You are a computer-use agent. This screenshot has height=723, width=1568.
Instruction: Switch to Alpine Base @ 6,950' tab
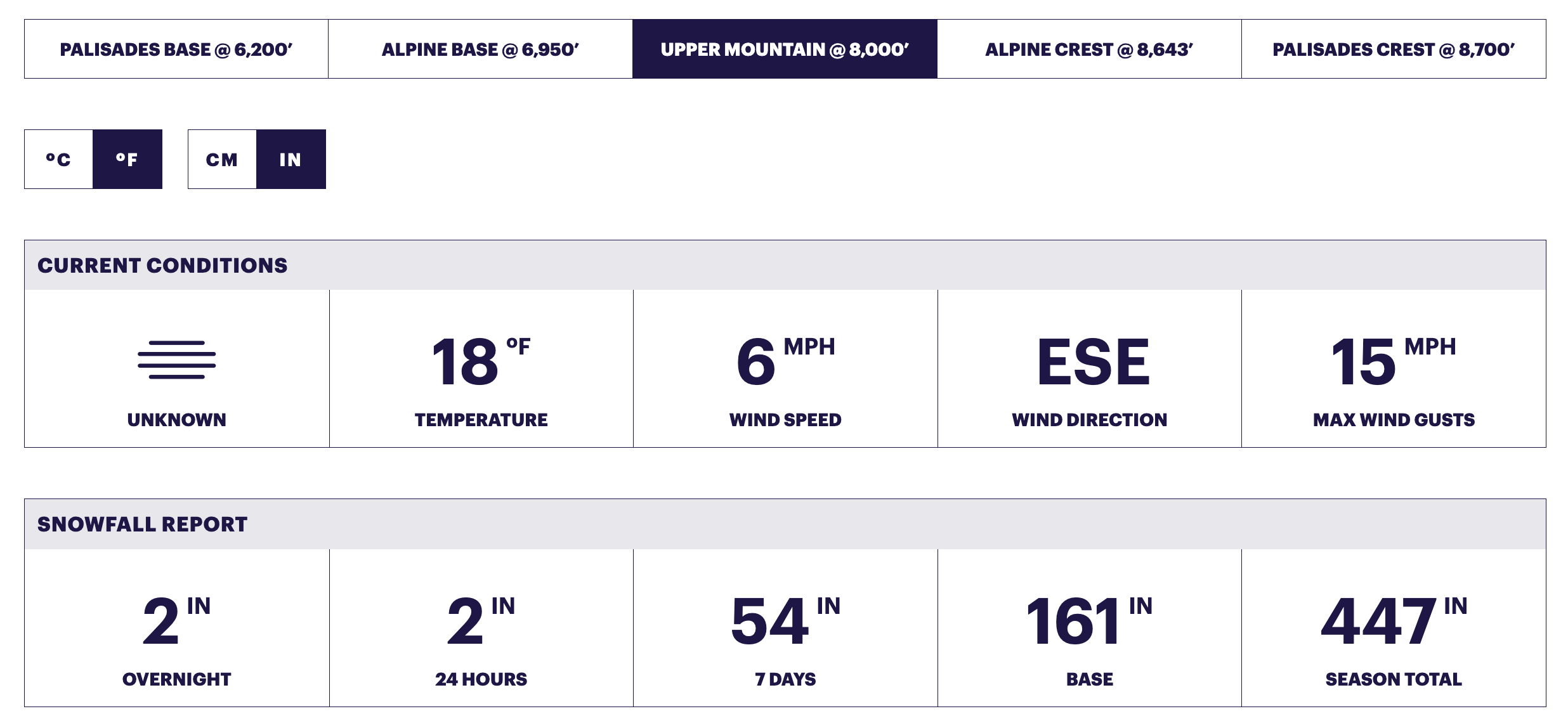click(x=481, y=49)
